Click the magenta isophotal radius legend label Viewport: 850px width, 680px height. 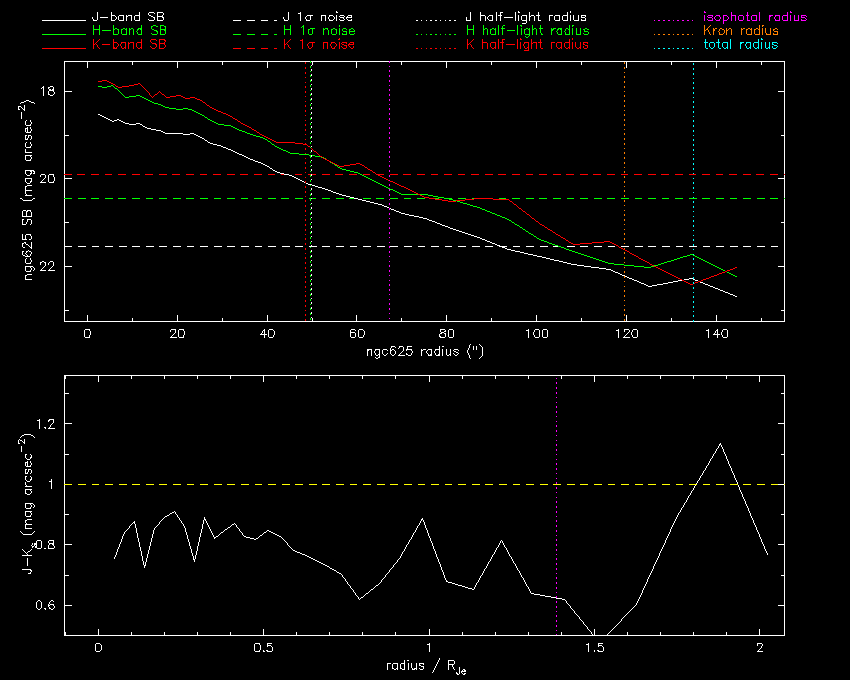755,17
